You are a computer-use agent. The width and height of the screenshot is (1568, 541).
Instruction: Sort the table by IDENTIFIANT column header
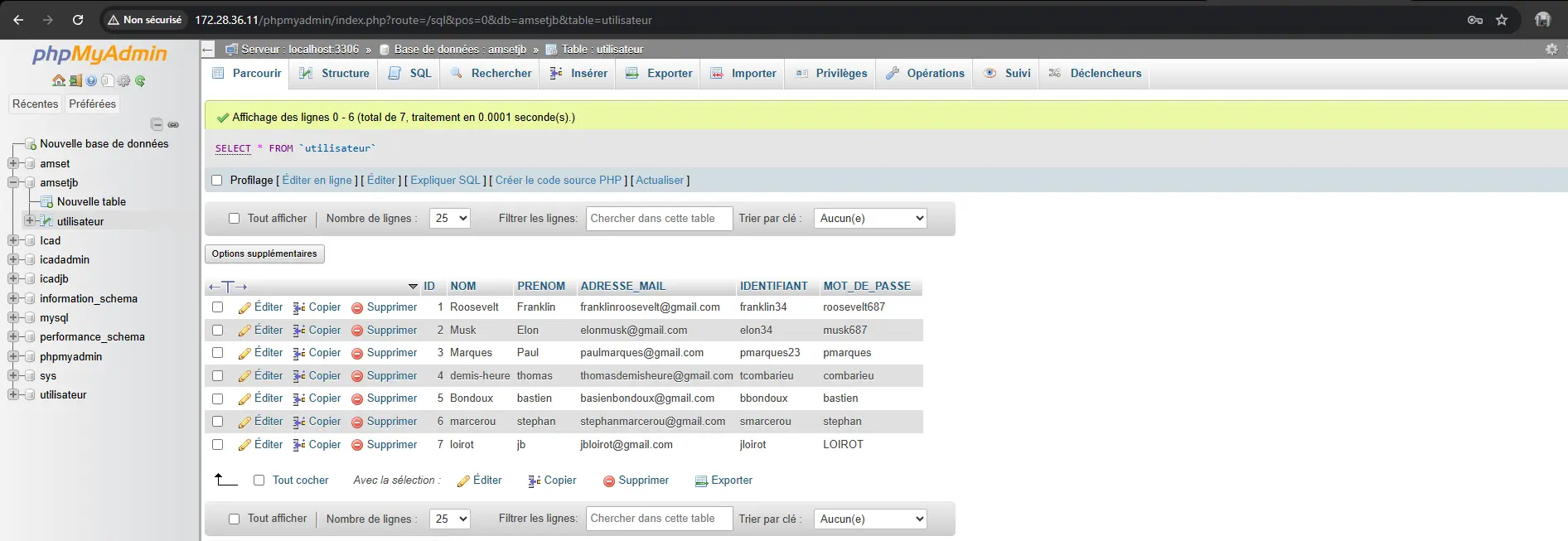coord(773,287)
